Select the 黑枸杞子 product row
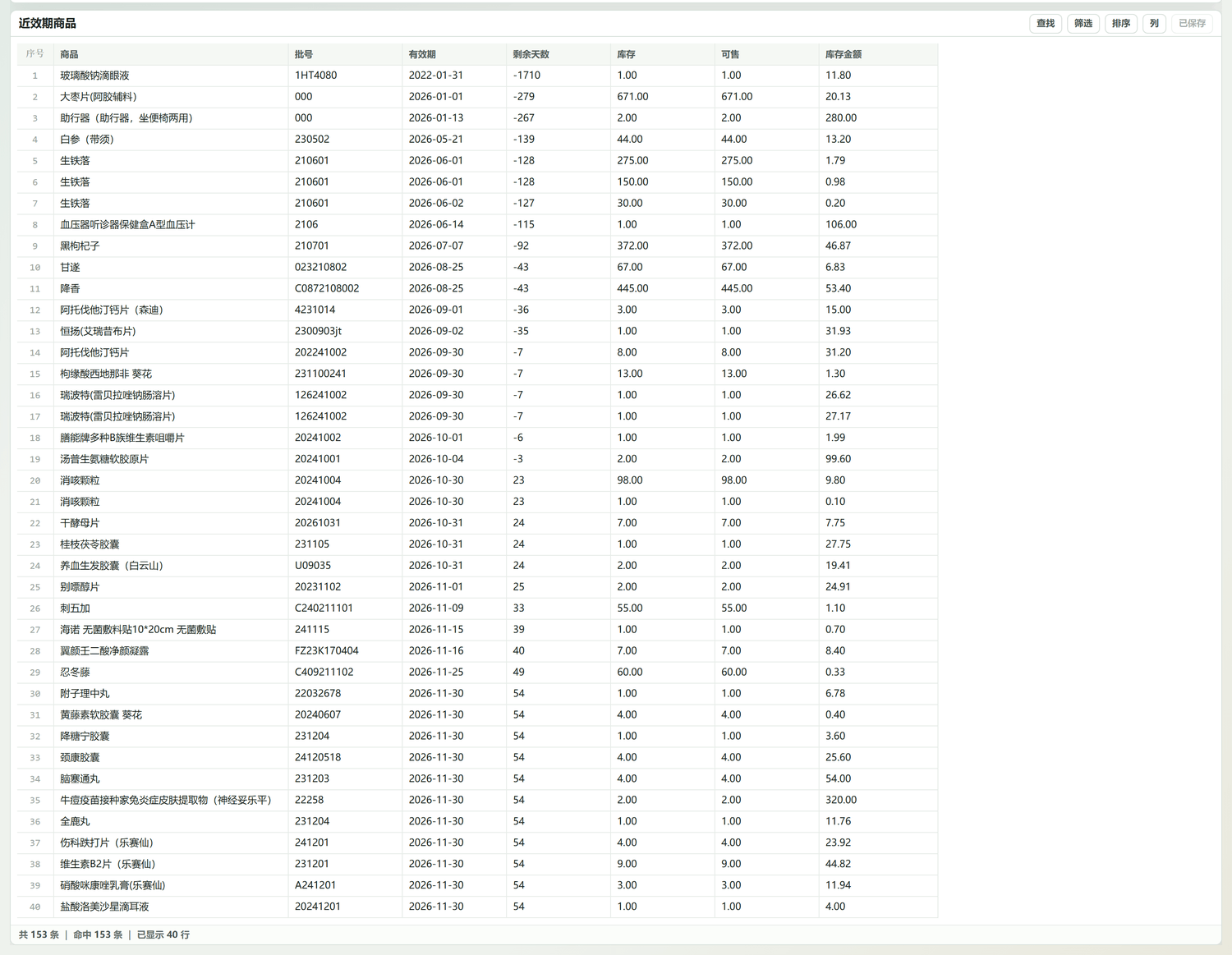This screenshot has height=955, width=1232. pos(477,246)
